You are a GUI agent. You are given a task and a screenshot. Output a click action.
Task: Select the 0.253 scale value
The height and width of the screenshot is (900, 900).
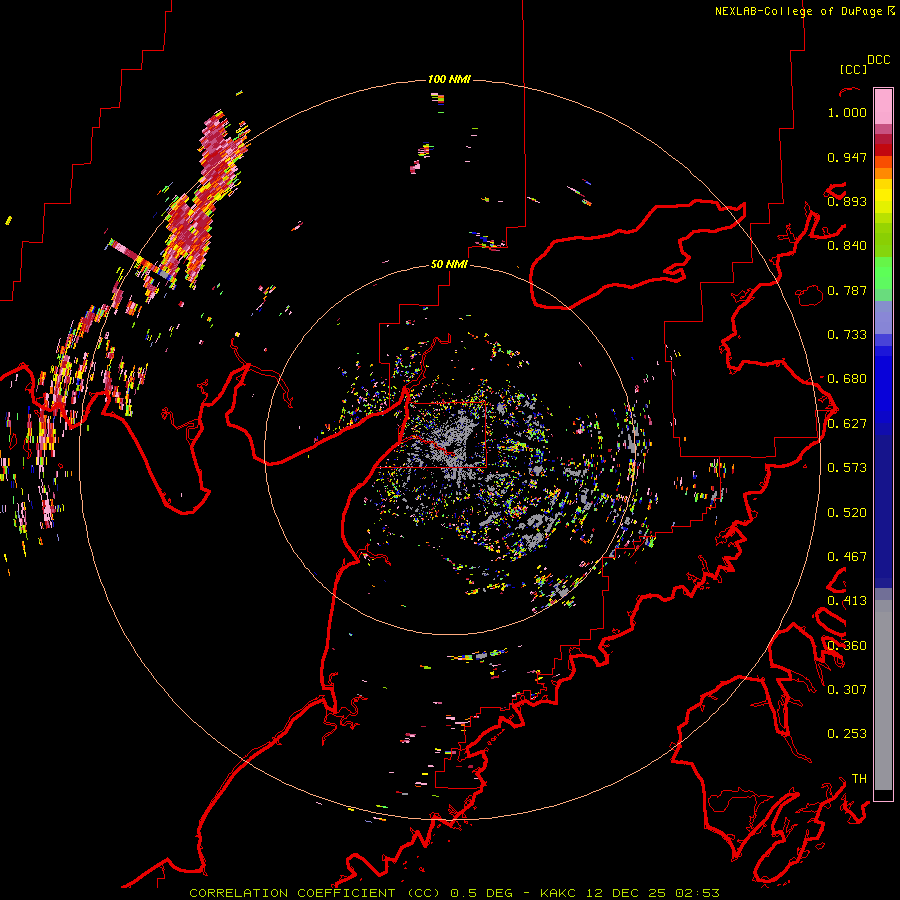tap(847, 734)
